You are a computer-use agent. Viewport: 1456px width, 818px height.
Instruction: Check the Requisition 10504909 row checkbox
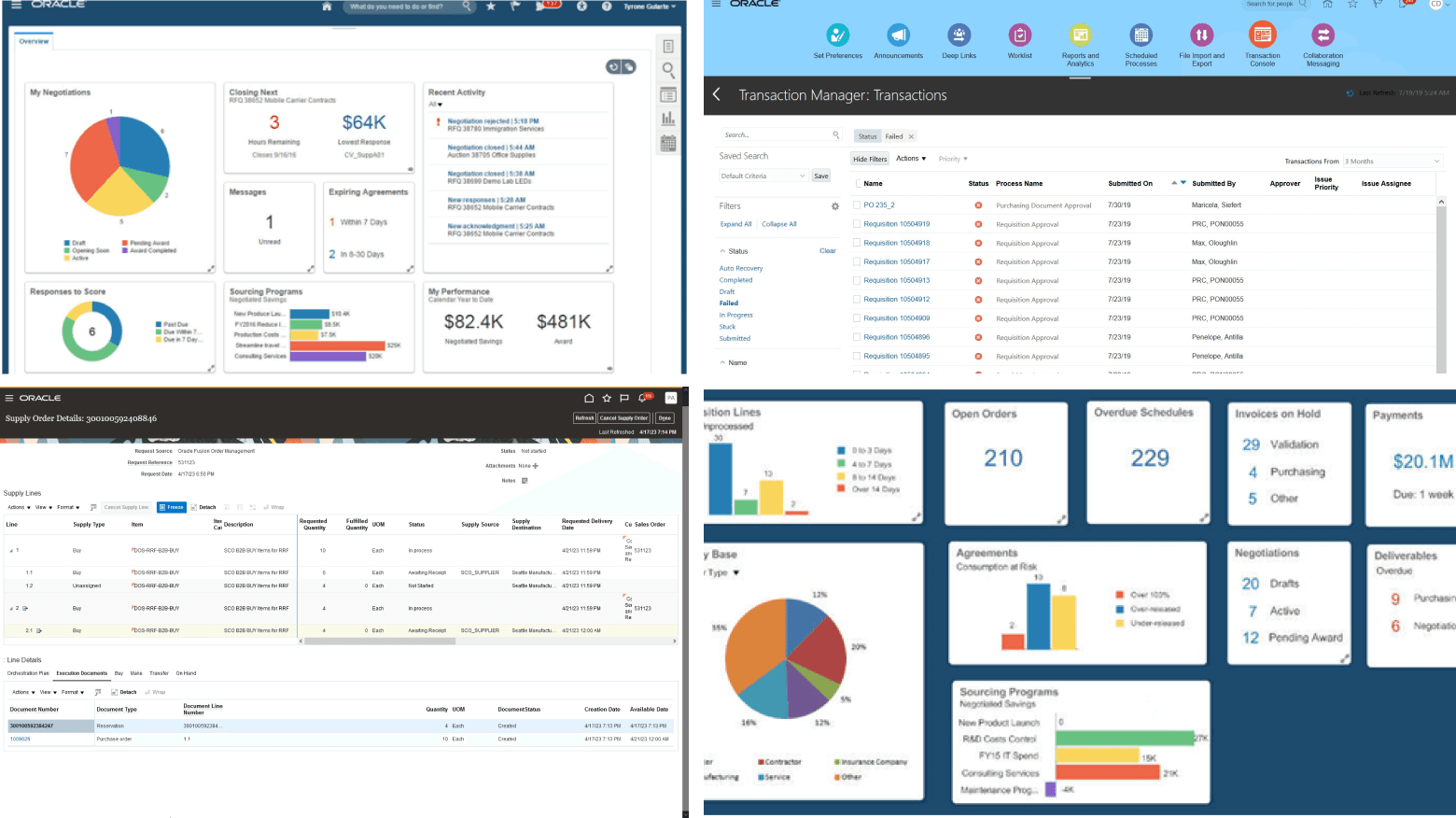click(857, 318)
